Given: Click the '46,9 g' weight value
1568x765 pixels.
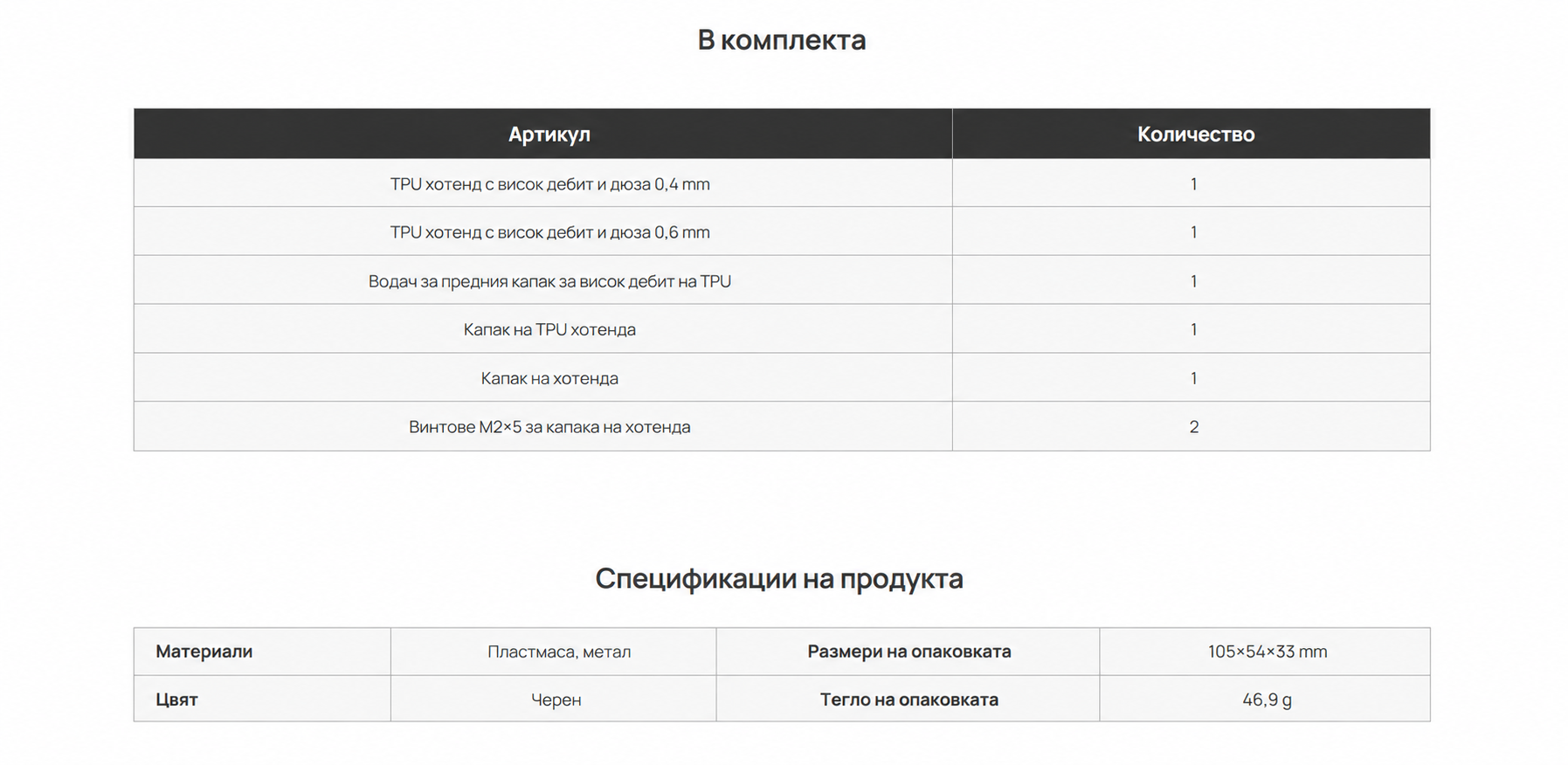Looking at the screenshot, I should point(1267,700).
